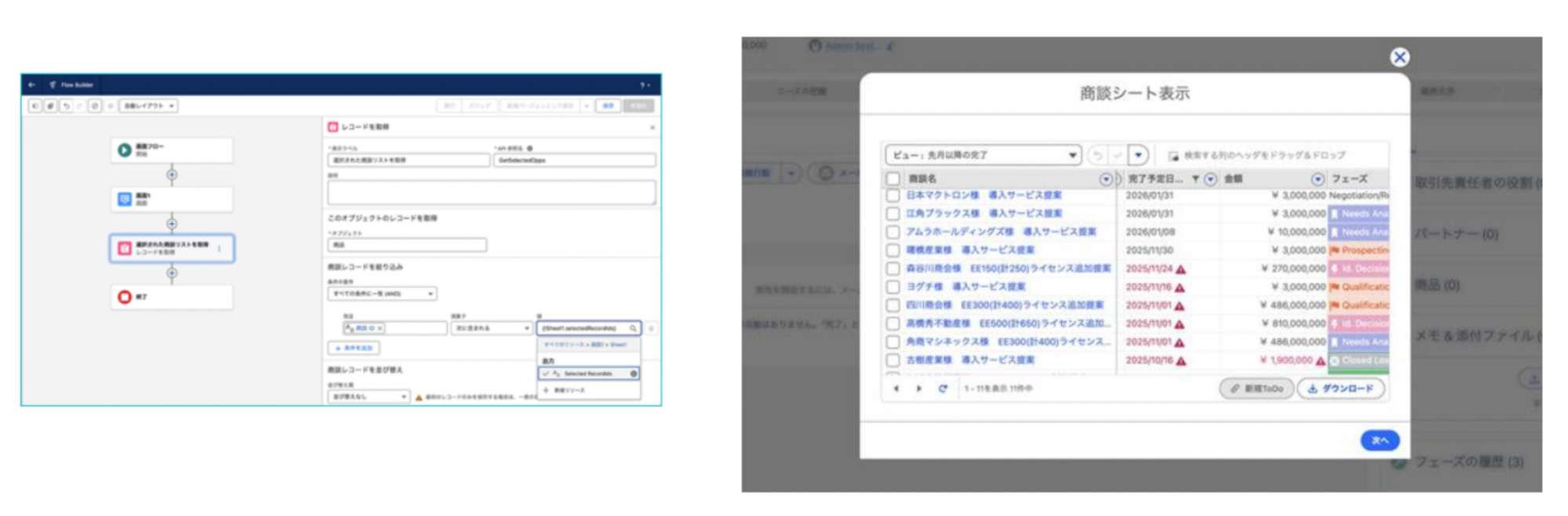Toggle the select-all checkbox in grid header
Viewport: 1568px width, 516px height.
pos(893,179)
